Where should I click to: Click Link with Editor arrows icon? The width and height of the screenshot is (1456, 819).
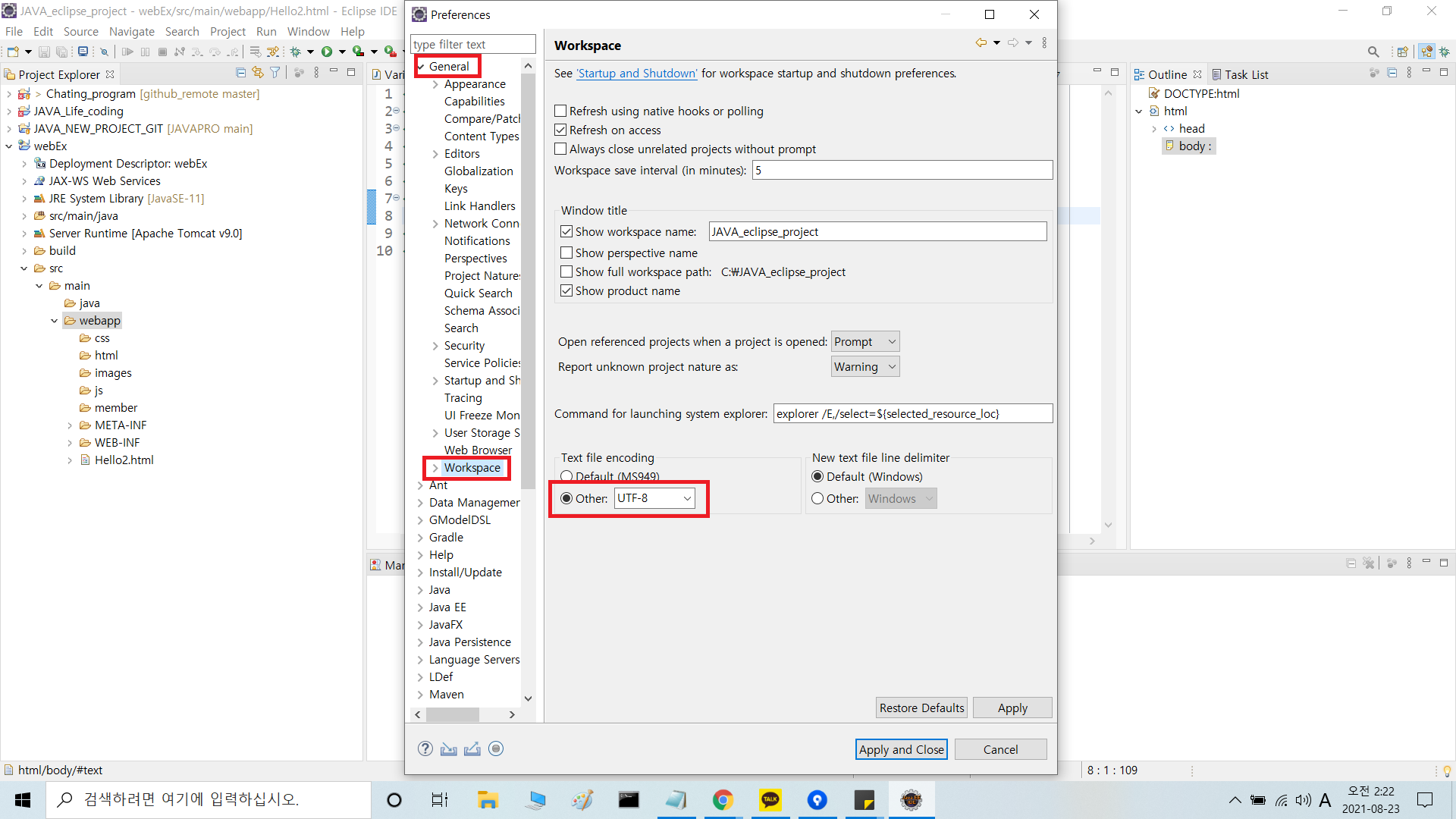click(258, 73)
